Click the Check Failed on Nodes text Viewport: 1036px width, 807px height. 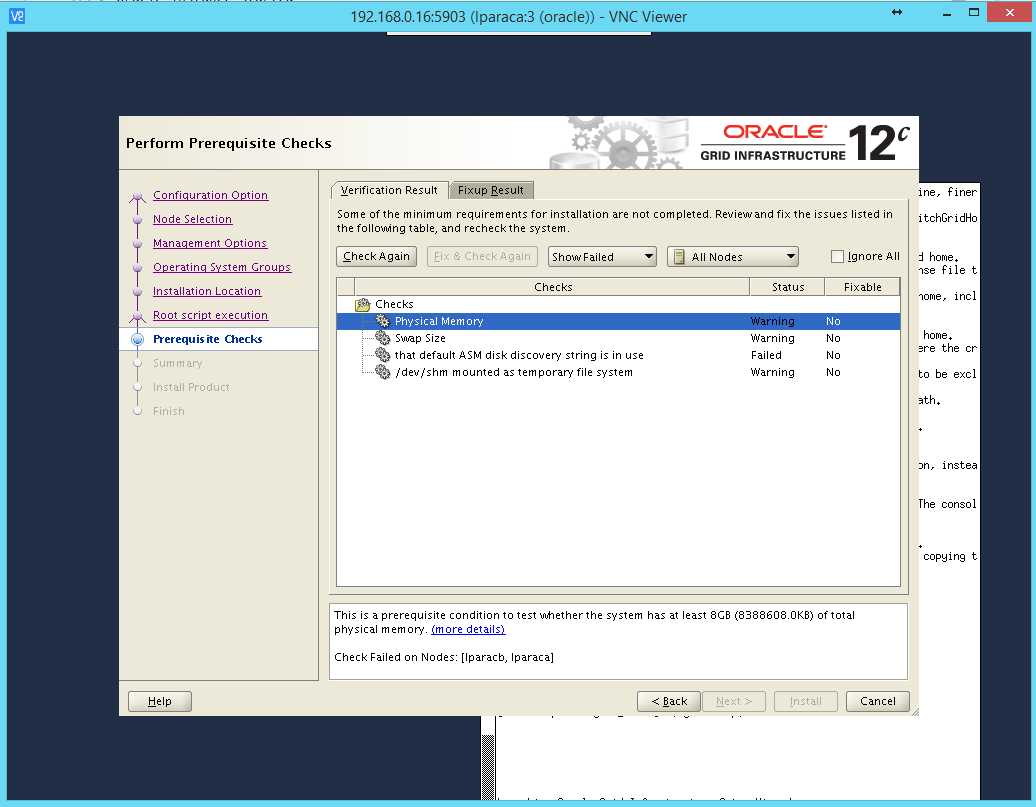click(x=444, y=657)
